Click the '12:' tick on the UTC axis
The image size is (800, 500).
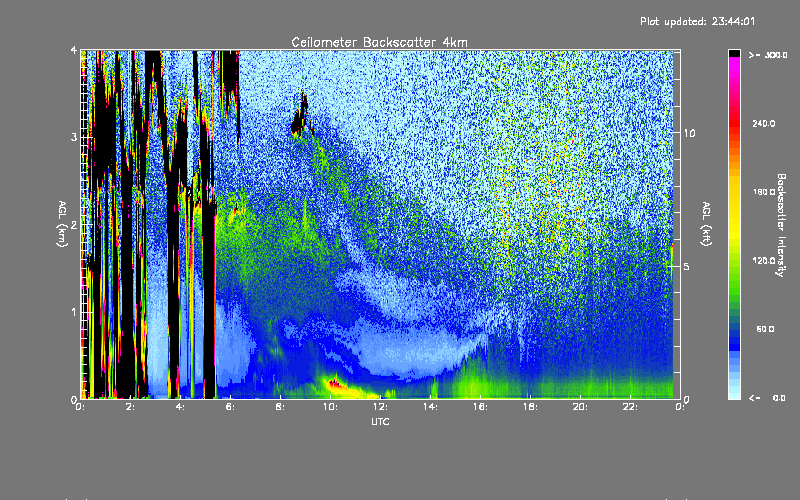click(x=380, y=407)
